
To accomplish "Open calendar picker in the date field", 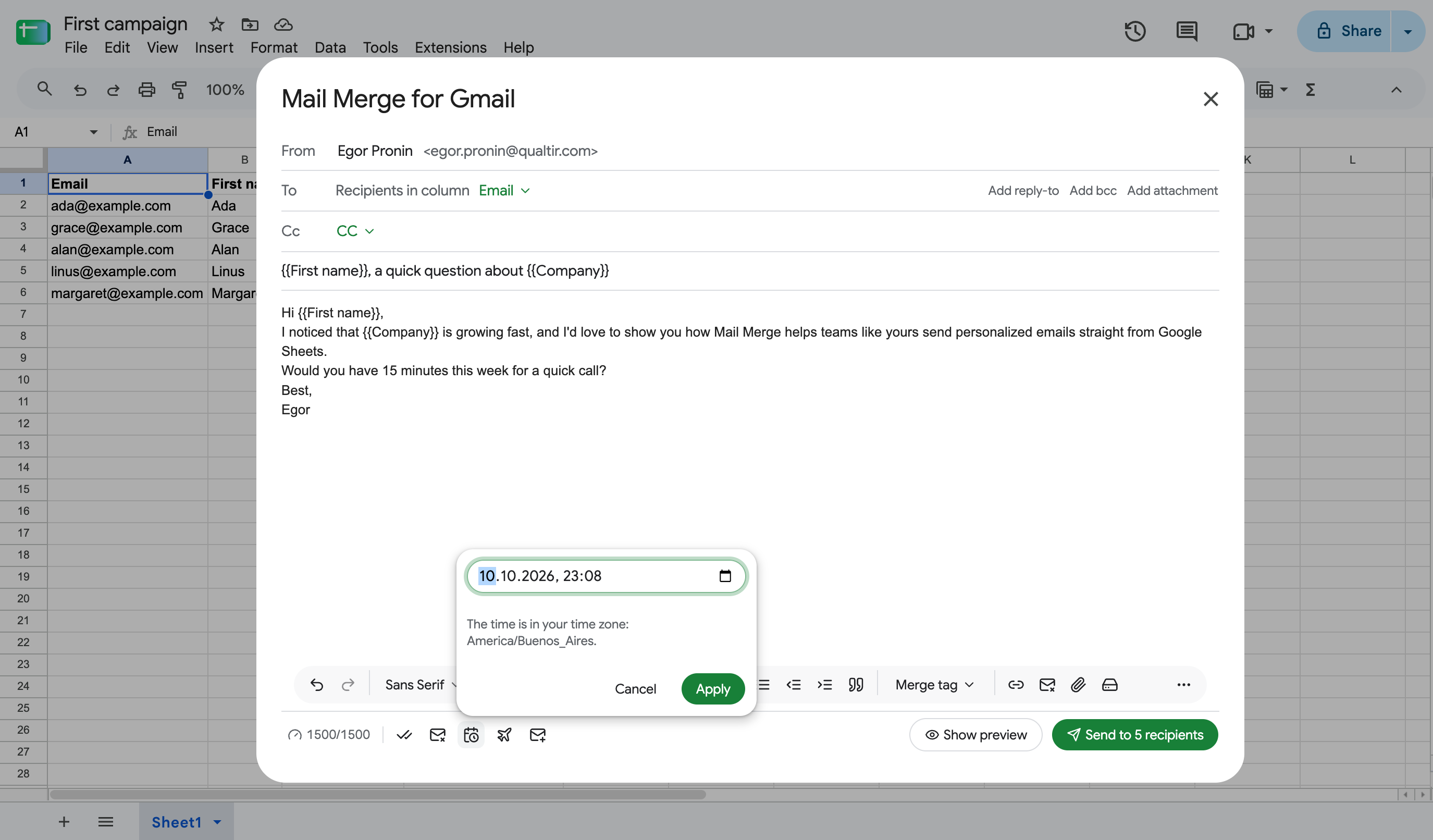I will tap(725, 576).
